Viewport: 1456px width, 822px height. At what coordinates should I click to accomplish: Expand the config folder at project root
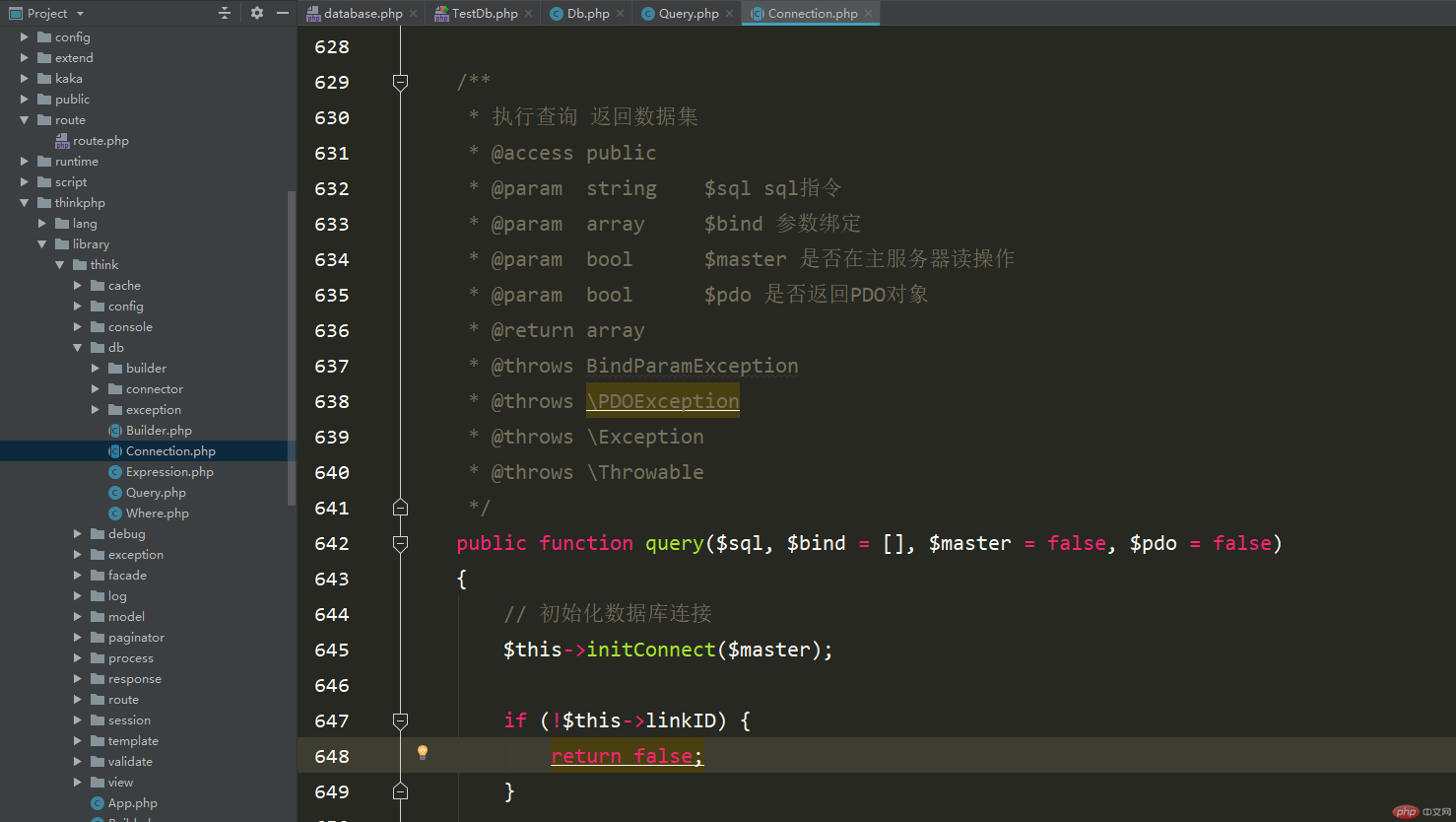[x=25, y=36]
